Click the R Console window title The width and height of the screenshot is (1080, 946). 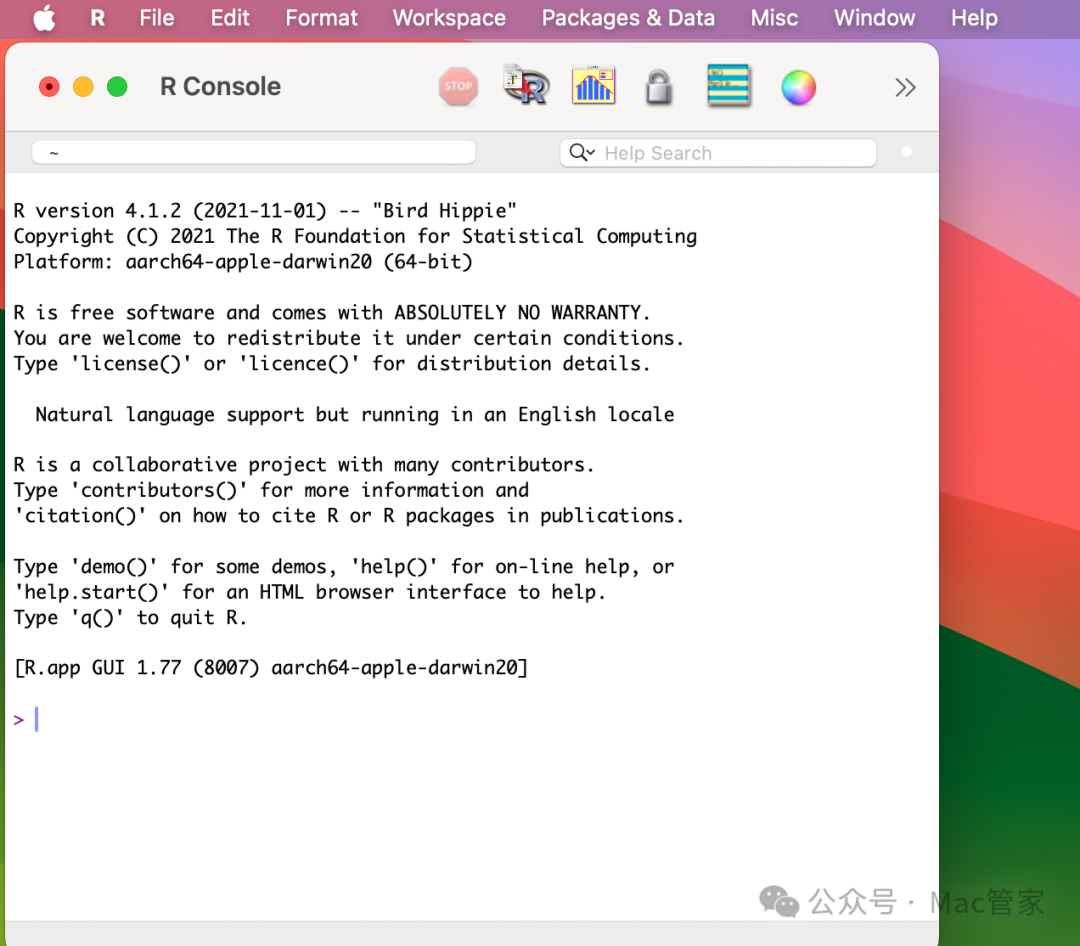click(x=220, y=87)
